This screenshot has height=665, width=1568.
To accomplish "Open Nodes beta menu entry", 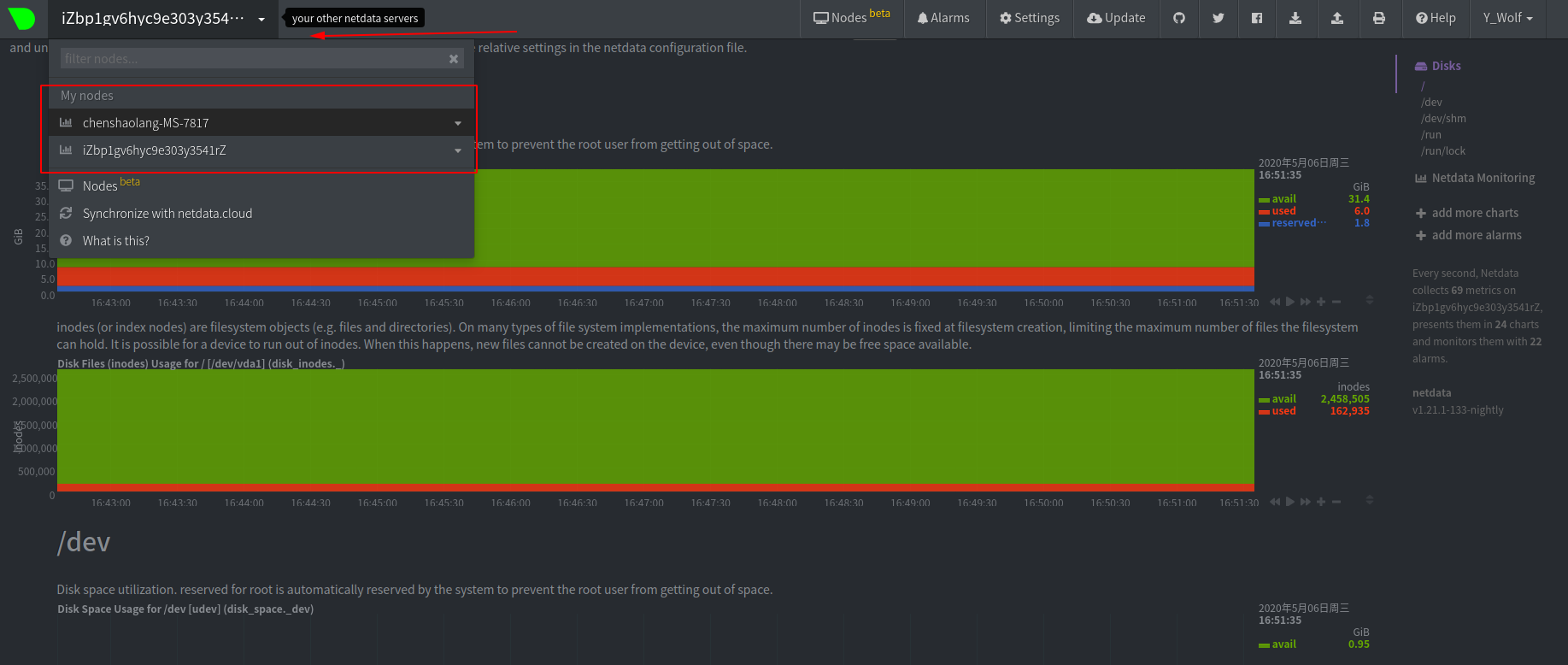I will (261, 185).
